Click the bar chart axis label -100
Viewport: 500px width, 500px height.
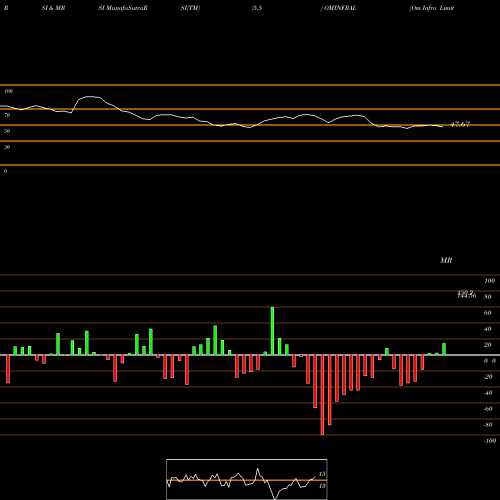coord(490,441)
